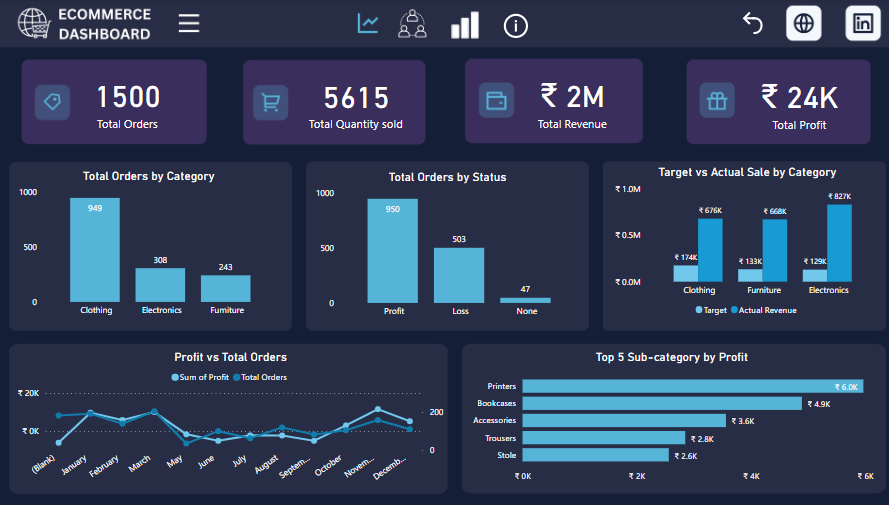Select the bar chart navigation icon

pos(464,25)
